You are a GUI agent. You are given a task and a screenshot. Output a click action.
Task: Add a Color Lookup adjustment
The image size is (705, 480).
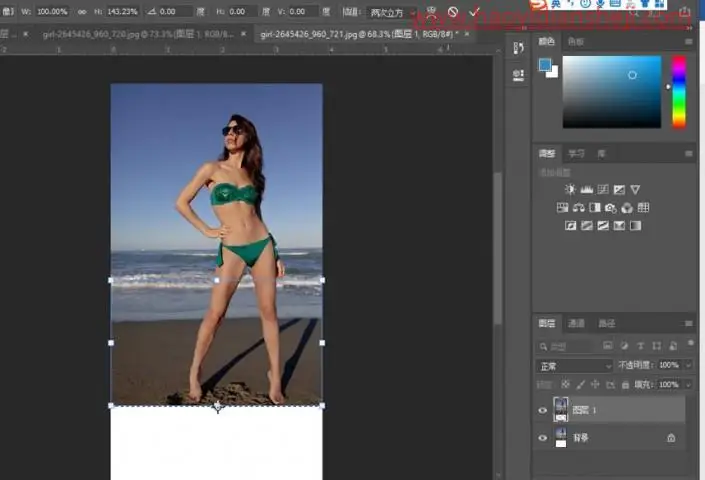(x=643, y=207)
